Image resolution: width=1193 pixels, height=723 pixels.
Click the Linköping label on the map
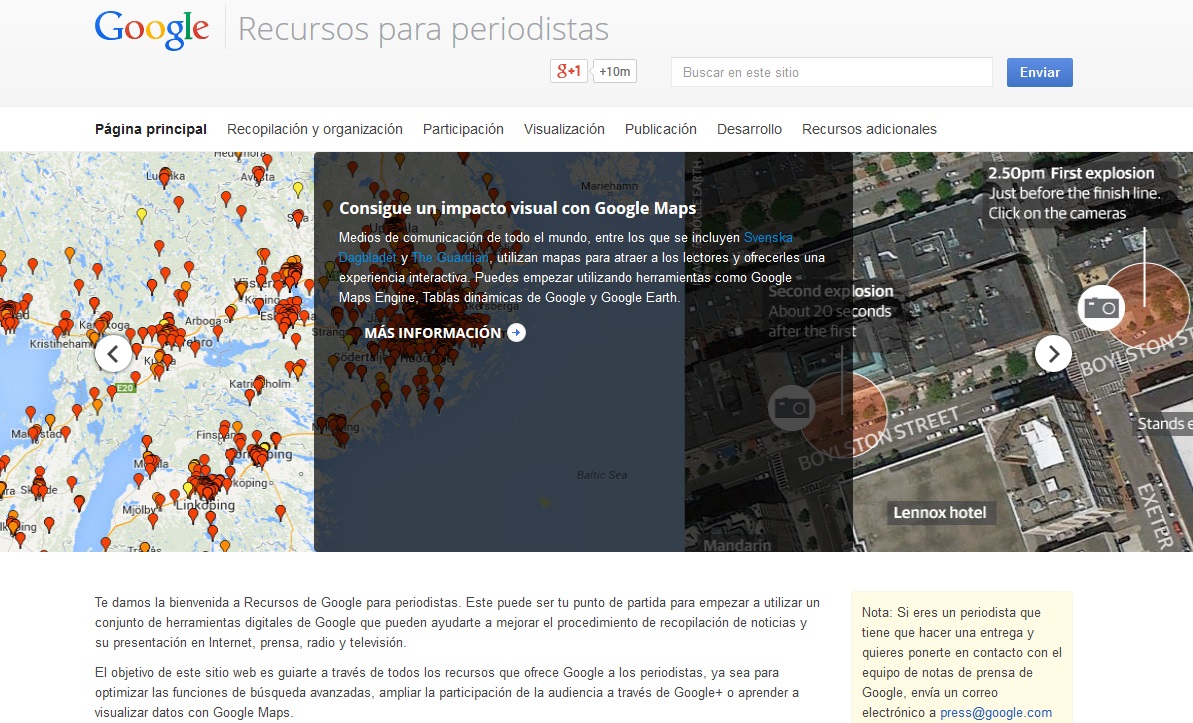pyautogui.click(x=205, y=505)
